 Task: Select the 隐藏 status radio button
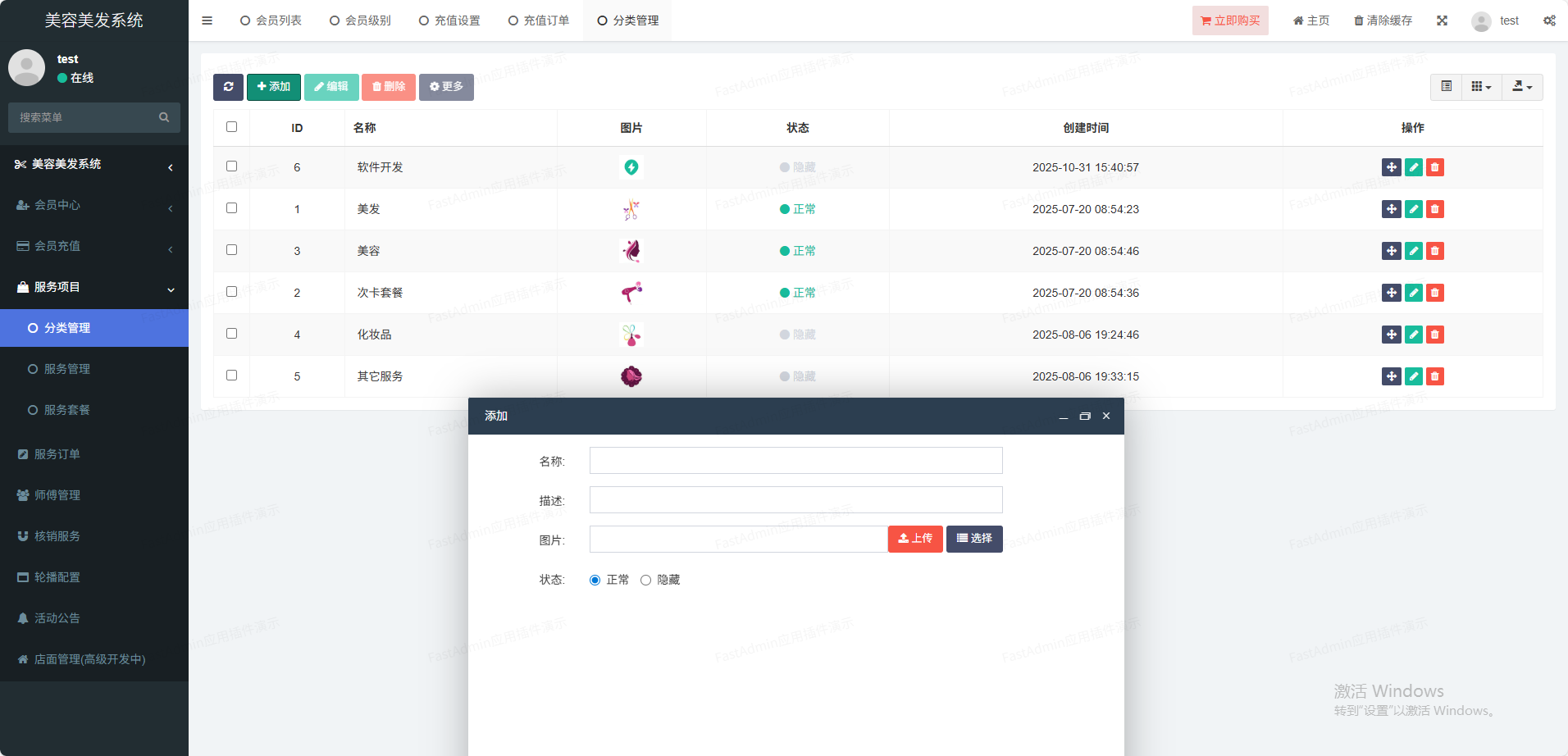pos(645,581)
